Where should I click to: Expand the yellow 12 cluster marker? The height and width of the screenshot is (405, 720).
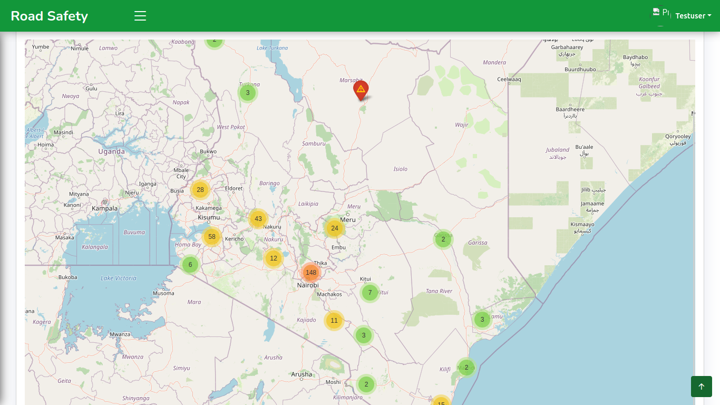(x=273, y=258)
